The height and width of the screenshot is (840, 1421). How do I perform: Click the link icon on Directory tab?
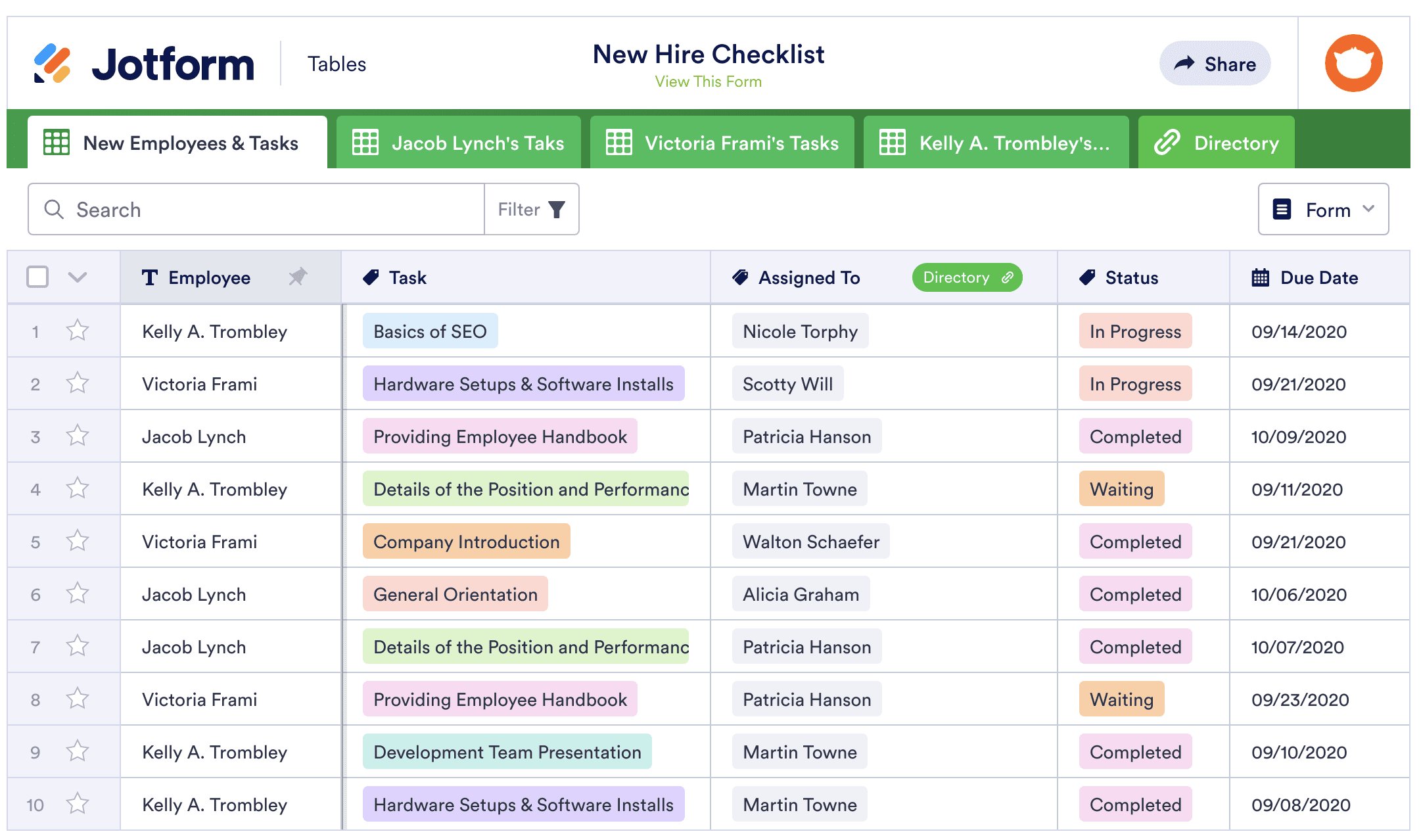[1167, 143]
